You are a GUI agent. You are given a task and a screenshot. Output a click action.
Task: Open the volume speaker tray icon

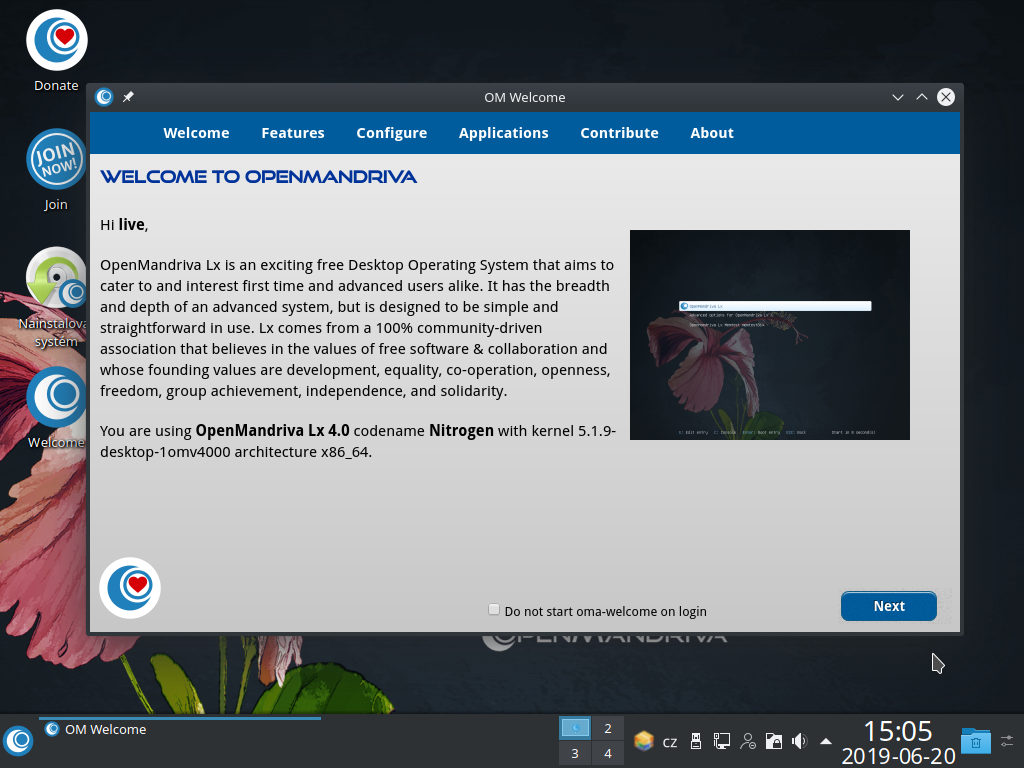(799, 741)
